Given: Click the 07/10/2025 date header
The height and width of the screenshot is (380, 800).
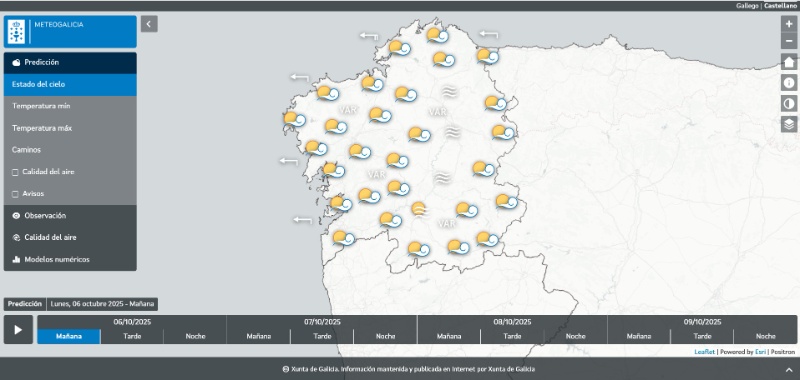Looking at the screenshot, I should click(x=322, y=322).
